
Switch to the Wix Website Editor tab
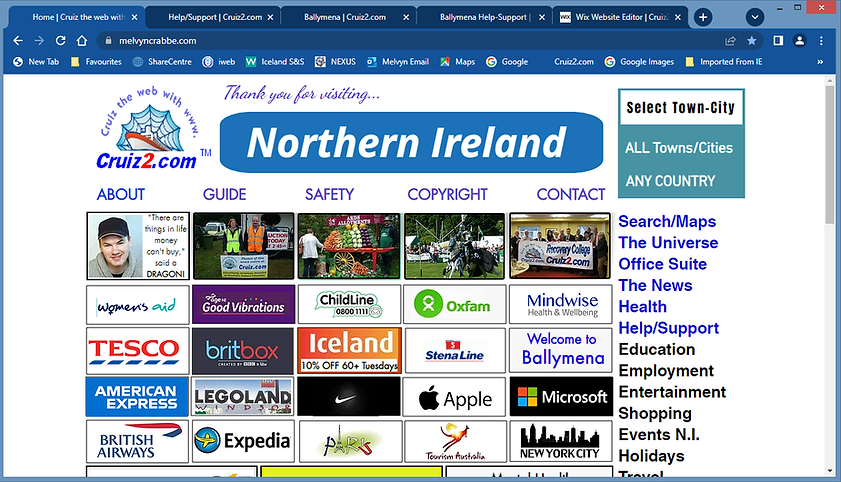621,17
